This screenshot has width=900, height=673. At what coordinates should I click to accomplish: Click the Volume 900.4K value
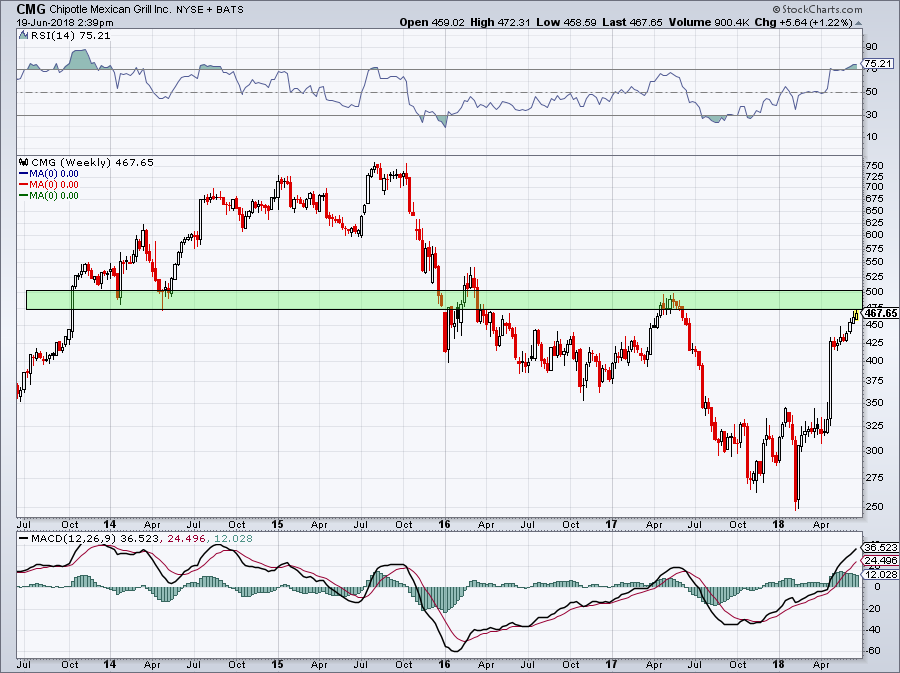709,22
